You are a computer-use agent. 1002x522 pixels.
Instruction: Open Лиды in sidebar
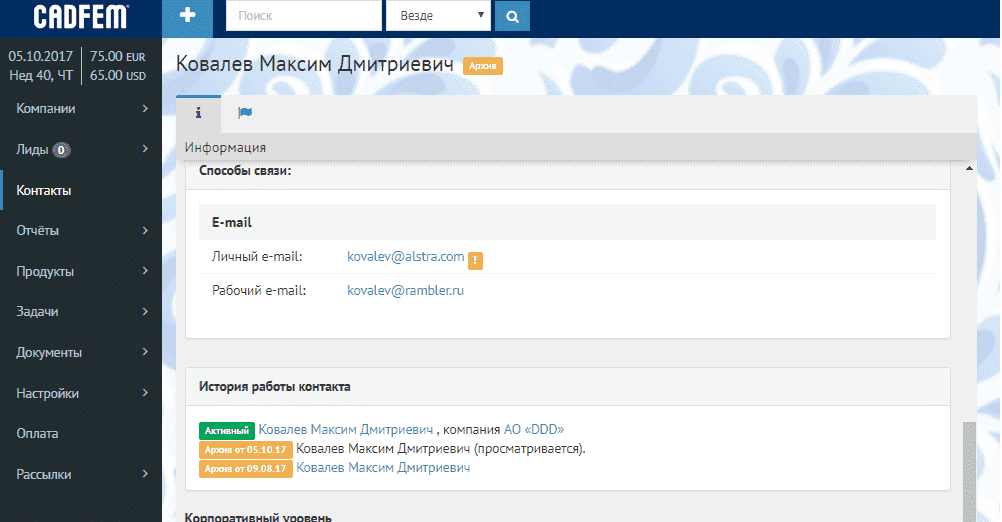tap(32, 150)
